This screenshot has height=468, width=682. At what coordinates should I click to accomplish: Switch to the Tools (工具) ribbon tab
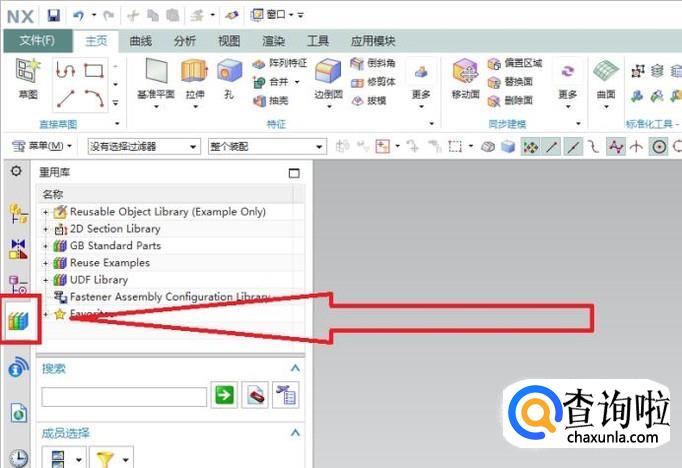(x=318, y=41)
